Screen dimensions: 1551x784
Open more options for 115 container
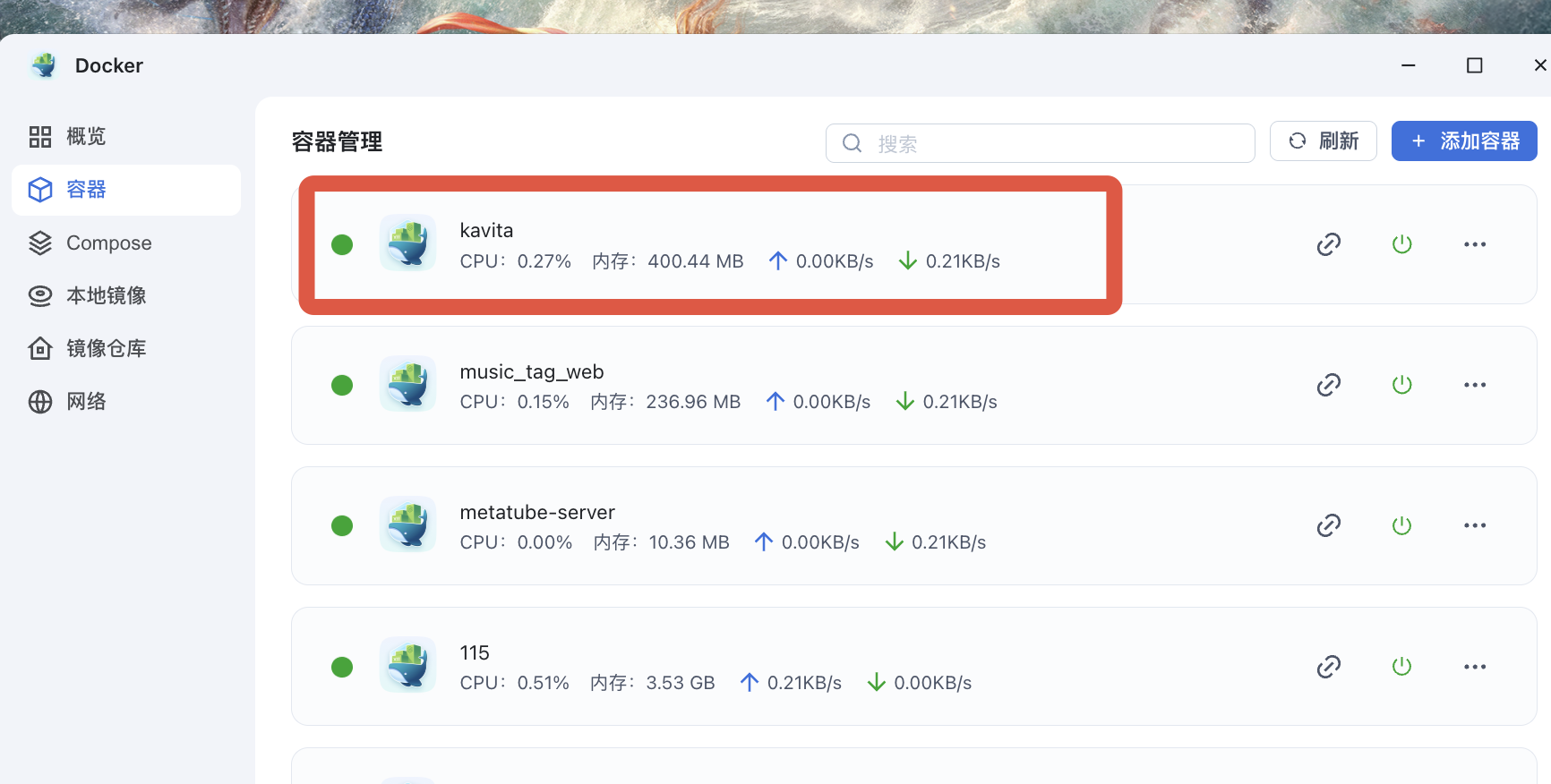point(1475,667)
